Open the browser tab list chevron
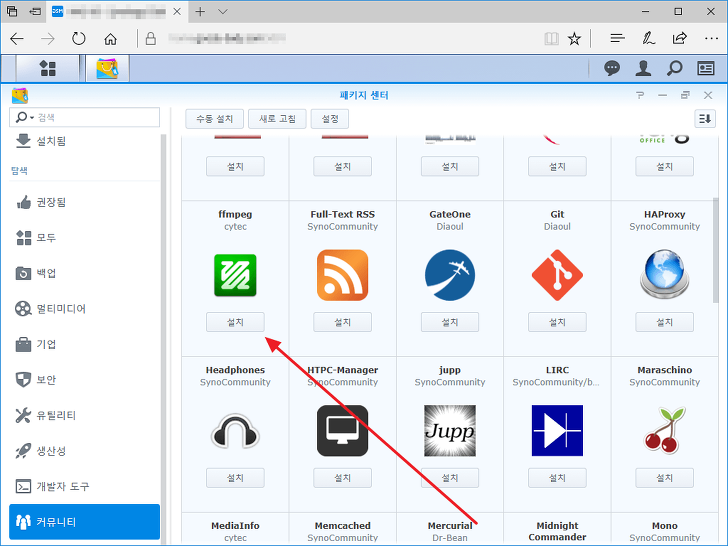This screenshot has height=546, width=728. (223, 12)
